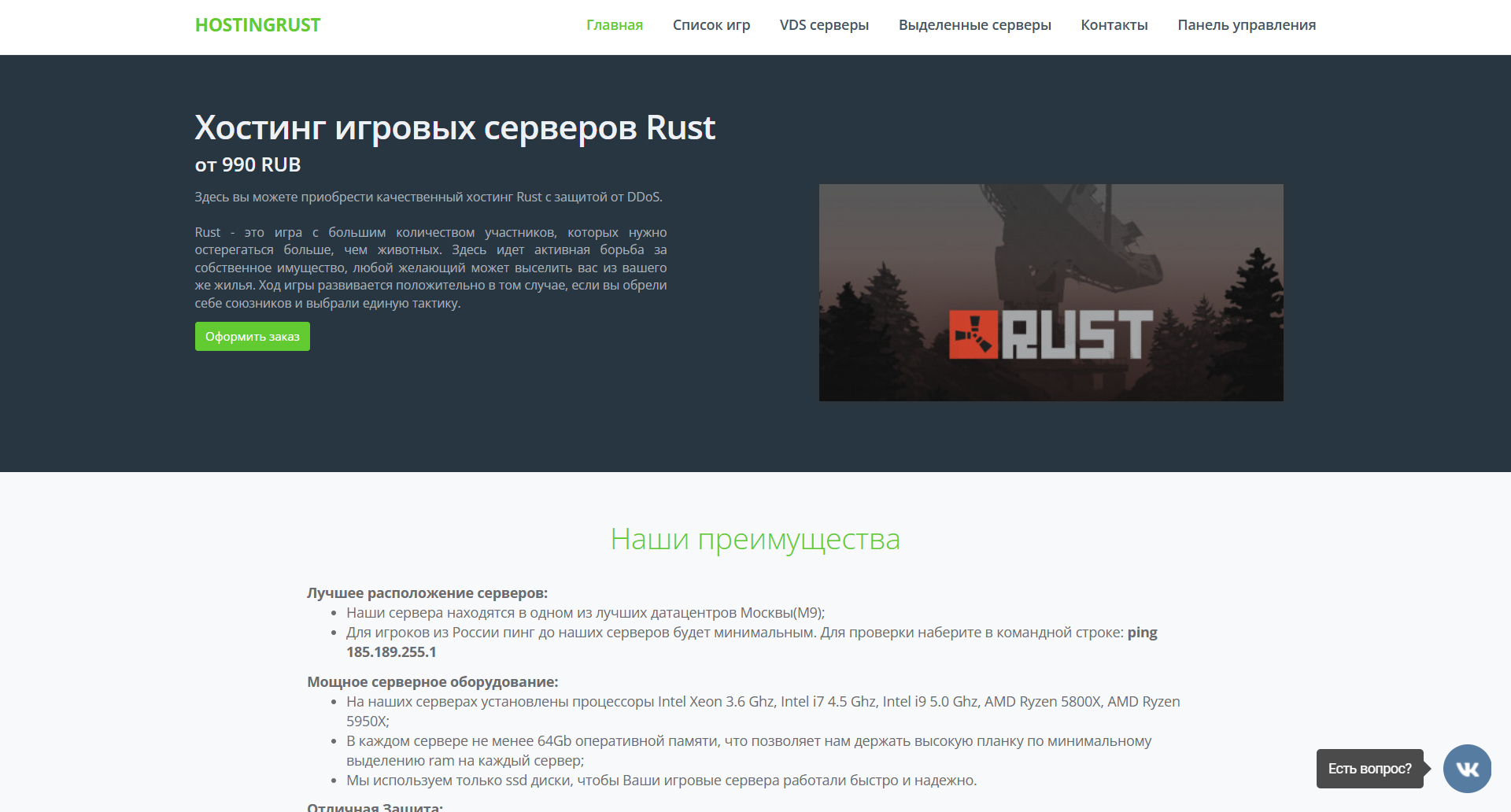This screenshot has height=812, width=1511.
Task: Open Панель управления in the top menu
Action: tap(1246, 25)
